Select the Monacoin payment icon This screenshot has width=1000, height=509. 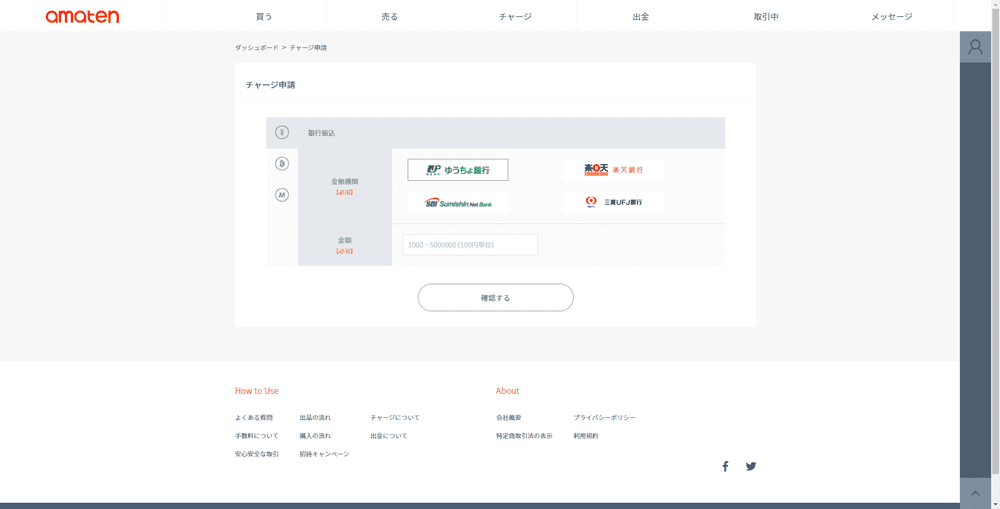282,194
